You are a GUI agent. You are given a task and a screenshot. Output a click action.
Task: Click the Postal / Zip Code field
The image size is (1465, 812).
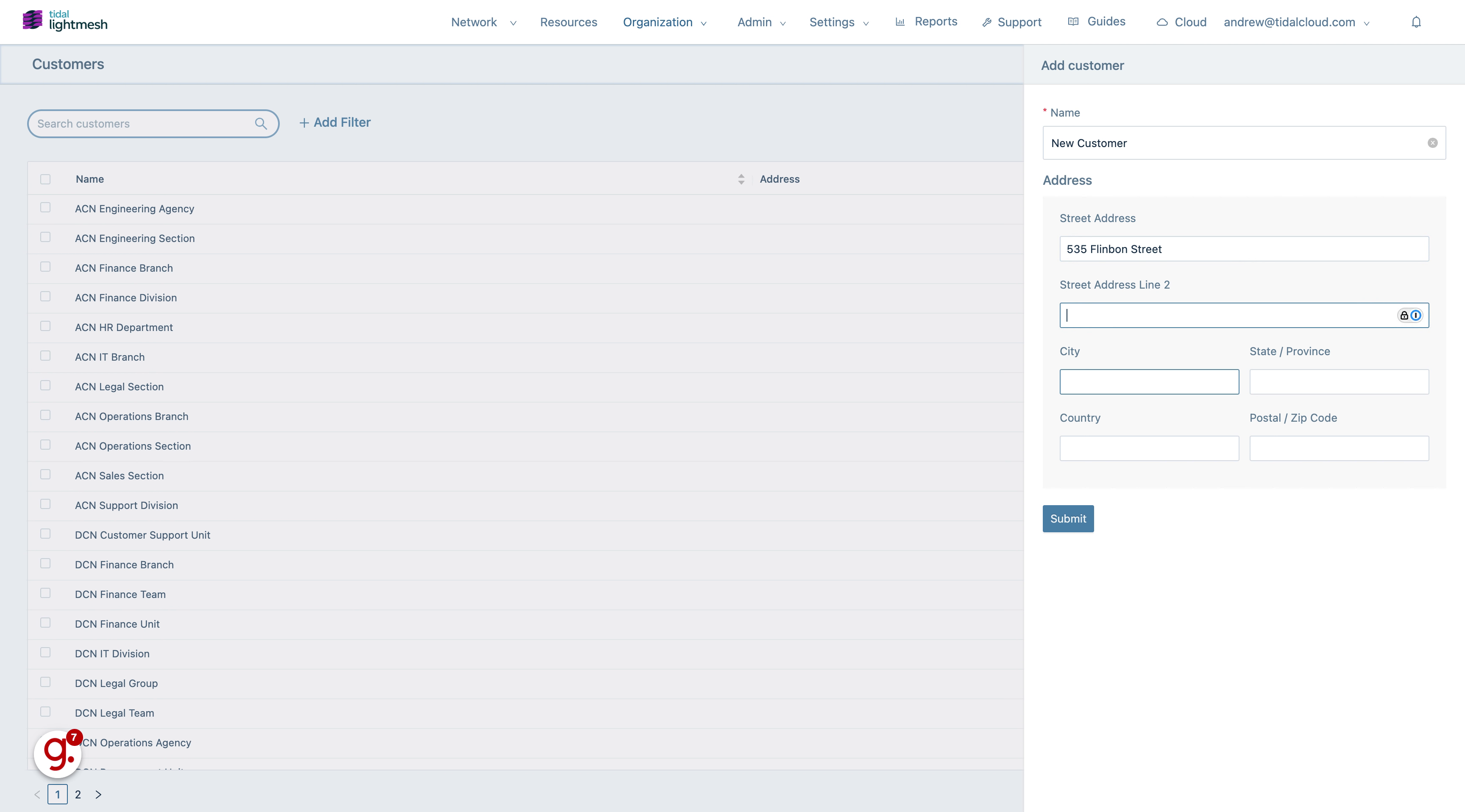(1340, 449)
